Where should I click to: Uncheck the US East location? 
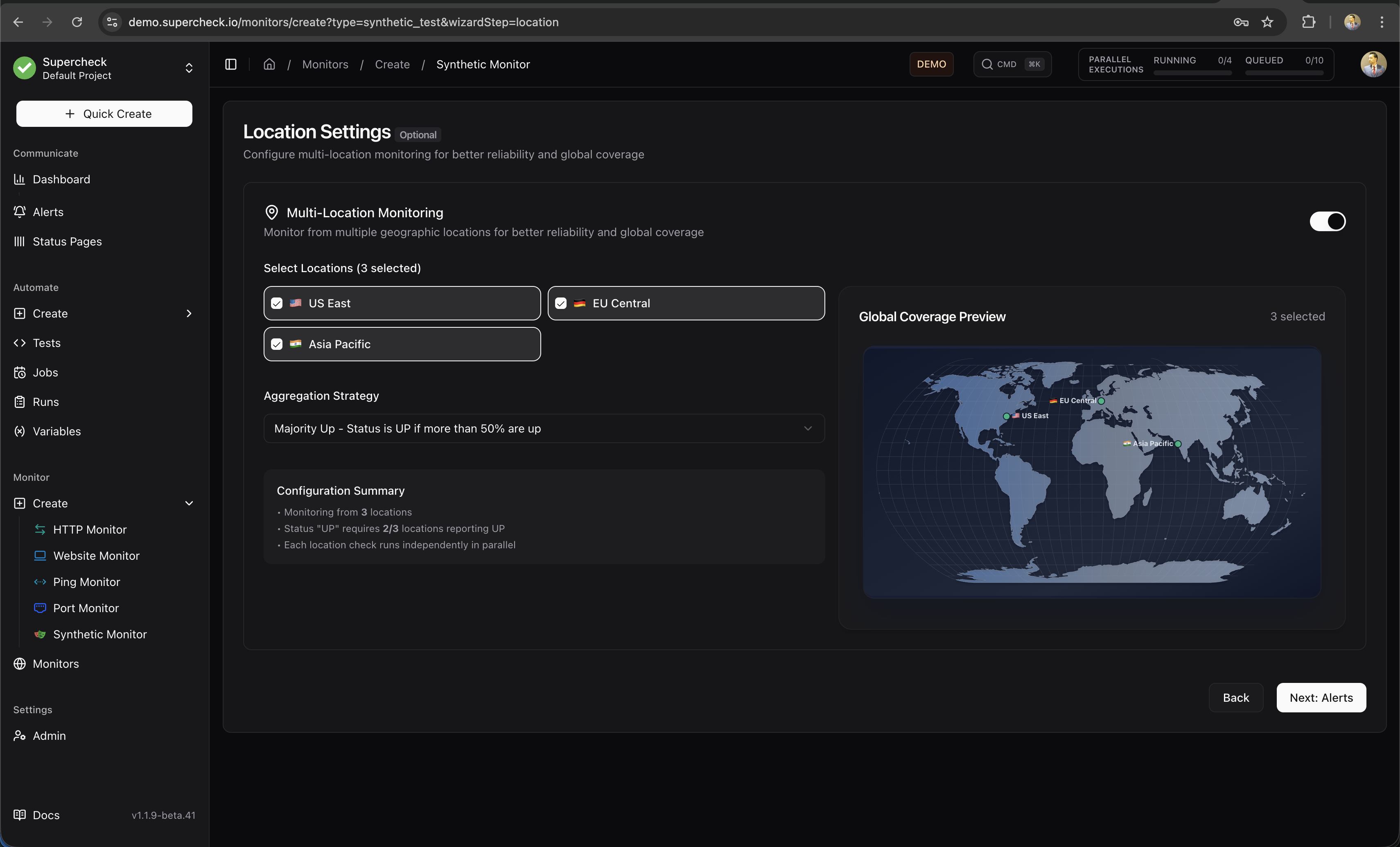tap(277, 303)
